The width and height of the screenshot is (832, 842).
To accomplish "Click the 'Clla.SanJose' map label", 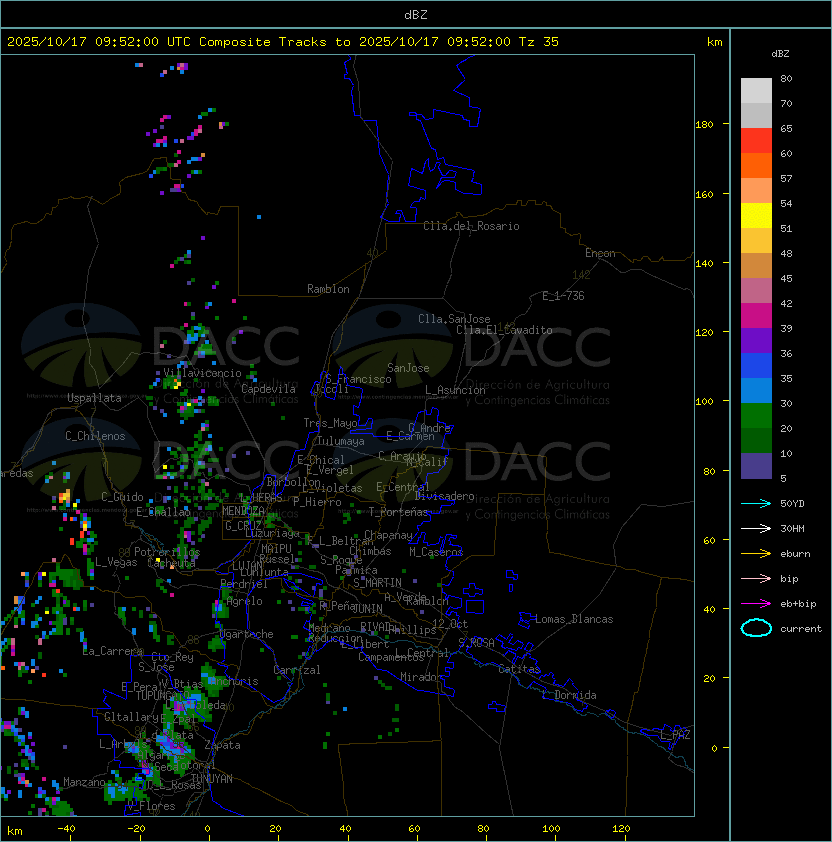I will pyautogui.click(x=454, y=319).
